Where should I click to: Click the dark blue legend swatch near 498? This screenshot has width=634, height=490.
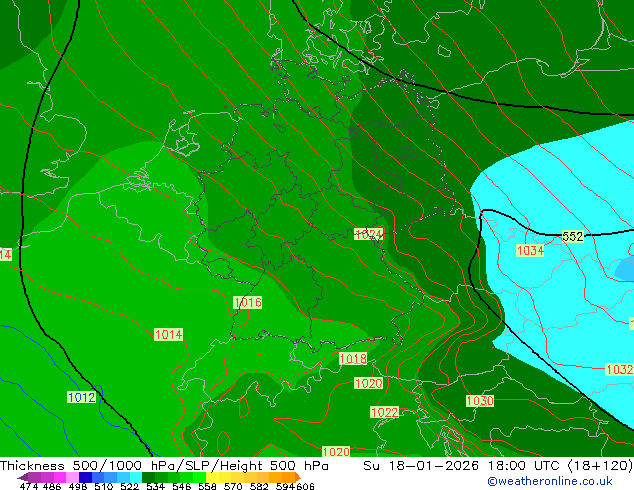tap(85, 477)
